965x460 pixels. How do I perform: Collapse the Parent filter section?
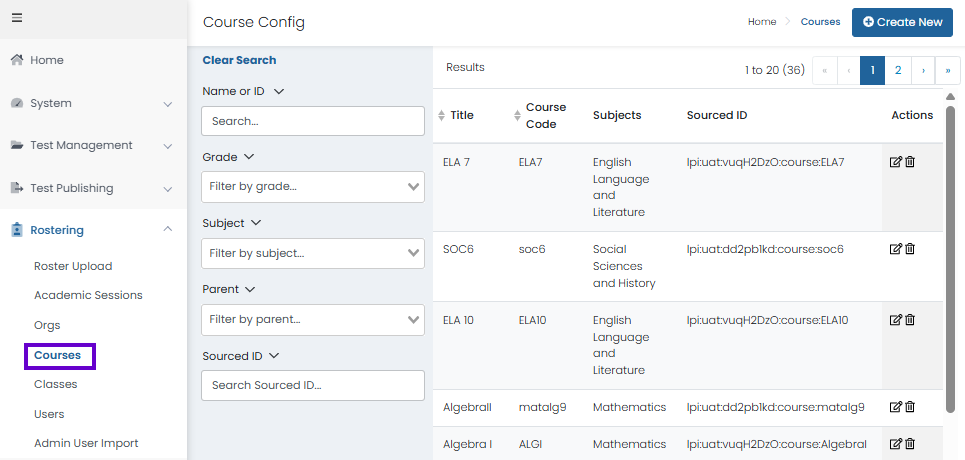click(x=250, y=289)
